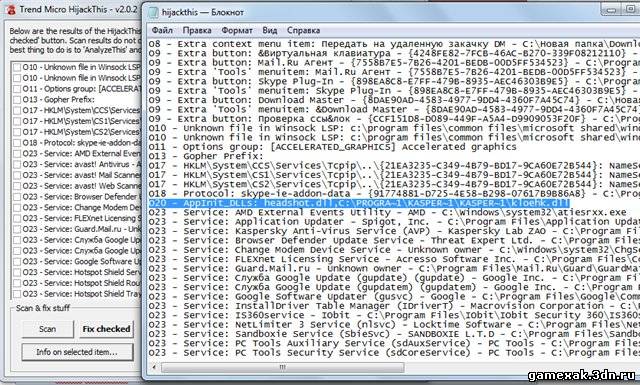Click the O23 InstallDriver Table Manager line
640x385 pixels.
(394, 306)
